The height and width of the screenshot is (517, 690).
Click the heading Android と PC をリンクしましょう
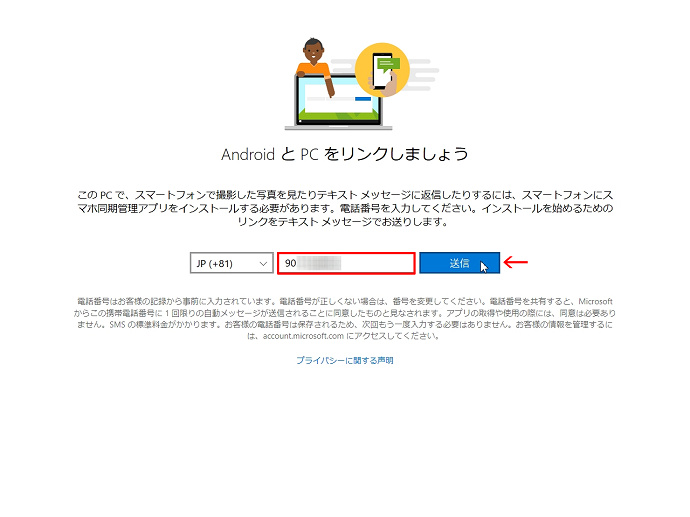[x=345, y=154]
